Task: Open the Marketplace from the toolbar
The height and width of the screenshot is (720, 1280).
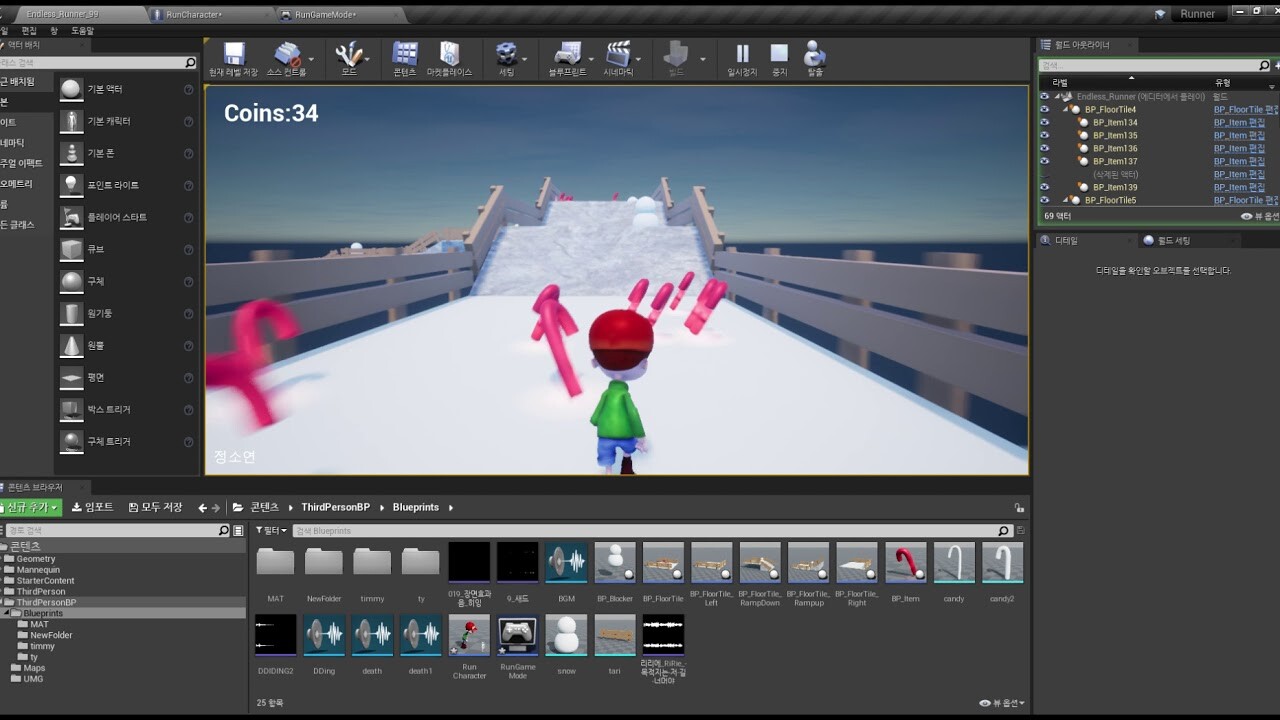Action: pos(449,56)
